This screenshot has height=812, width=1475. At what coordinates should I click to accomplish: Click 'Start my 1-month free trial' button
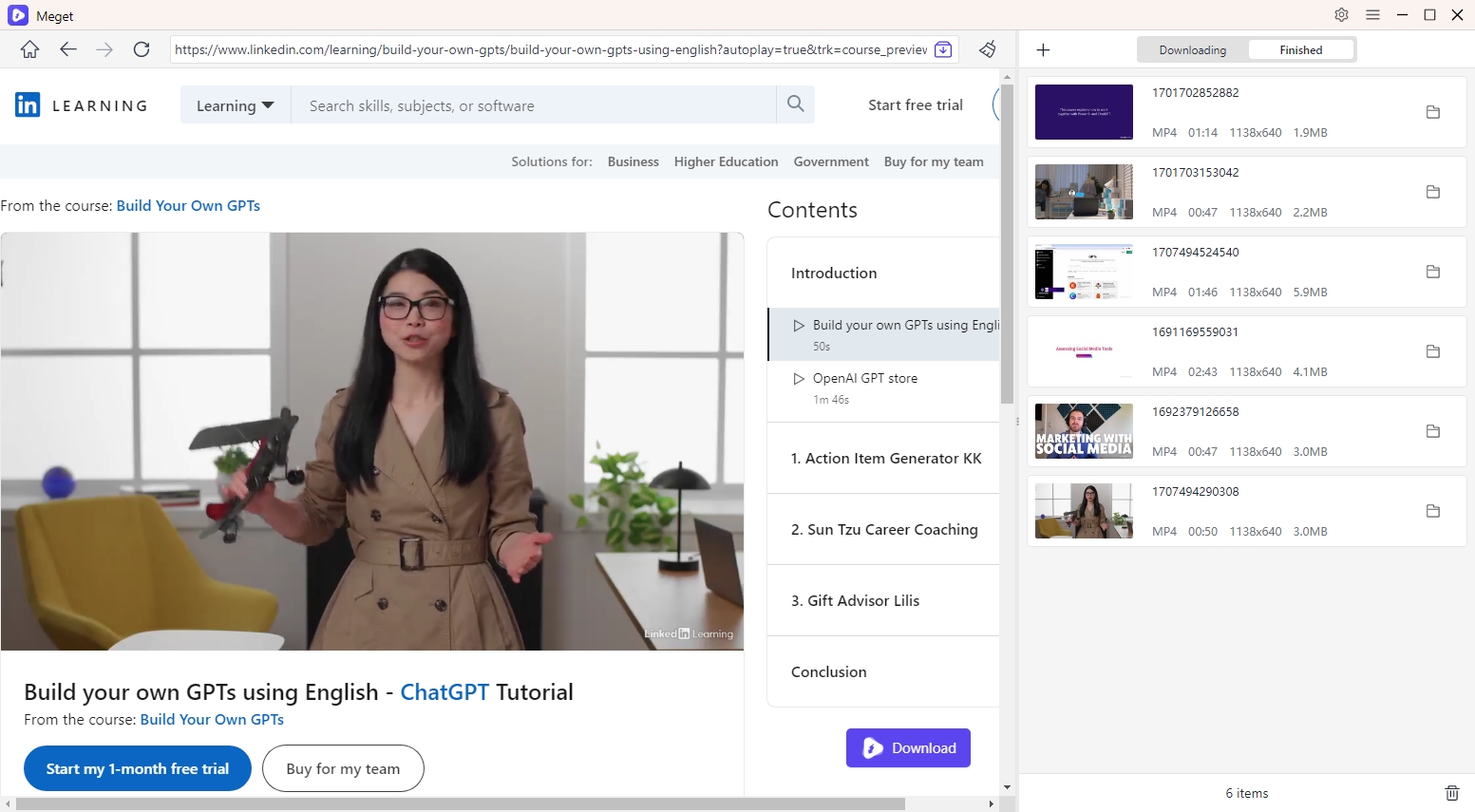(138, 768)
